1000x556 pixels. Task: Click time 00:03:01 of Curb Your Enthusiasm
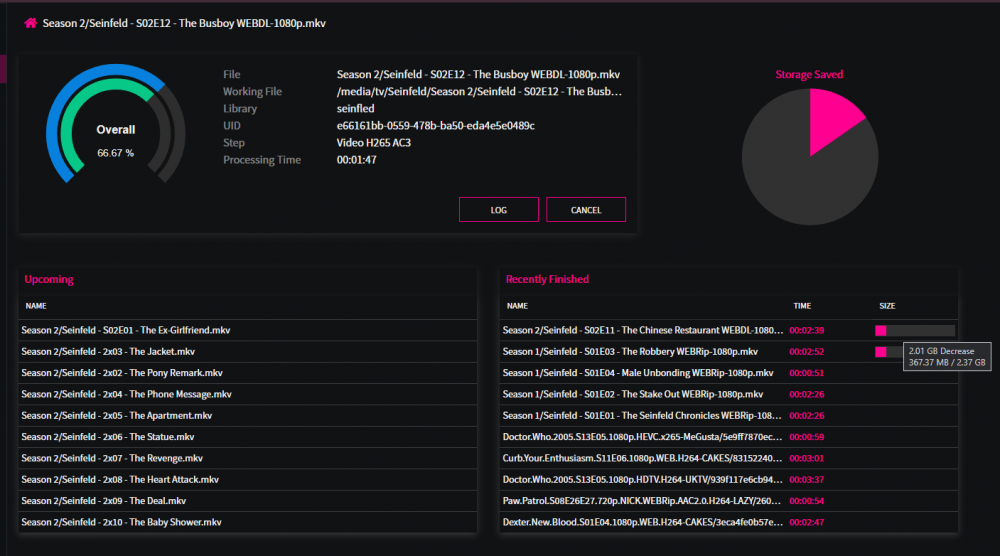click(x=807, y=458)
